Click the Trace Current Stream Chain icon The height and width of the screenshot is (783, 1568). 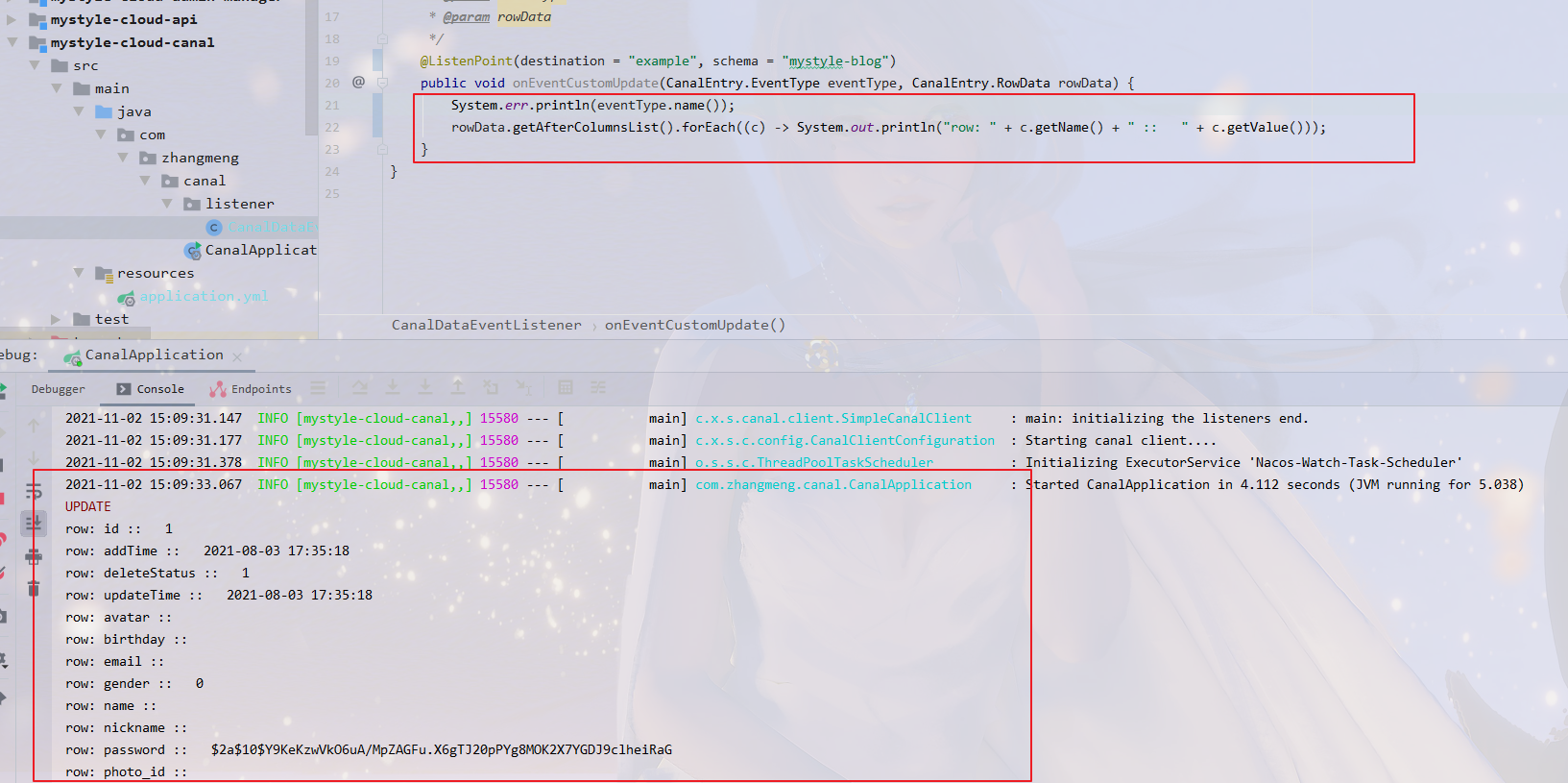(598, 388)
